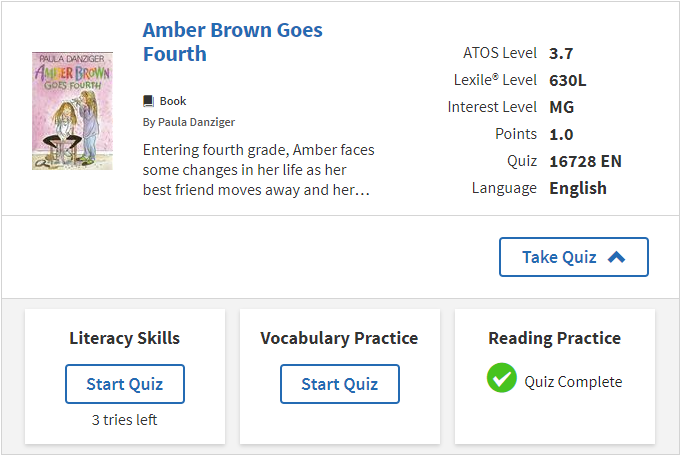
Task: Click the Interest Level value MG
Action: pyautogui.click(x=562, y=107)
